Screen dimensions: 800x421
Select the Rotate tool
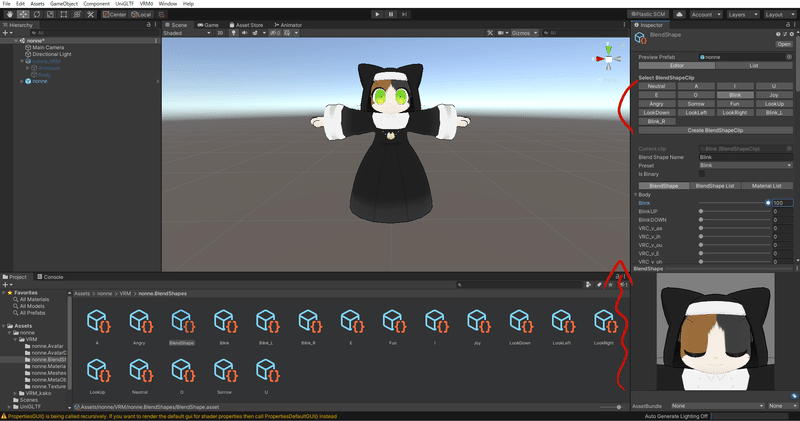click(x=37, y=14)
